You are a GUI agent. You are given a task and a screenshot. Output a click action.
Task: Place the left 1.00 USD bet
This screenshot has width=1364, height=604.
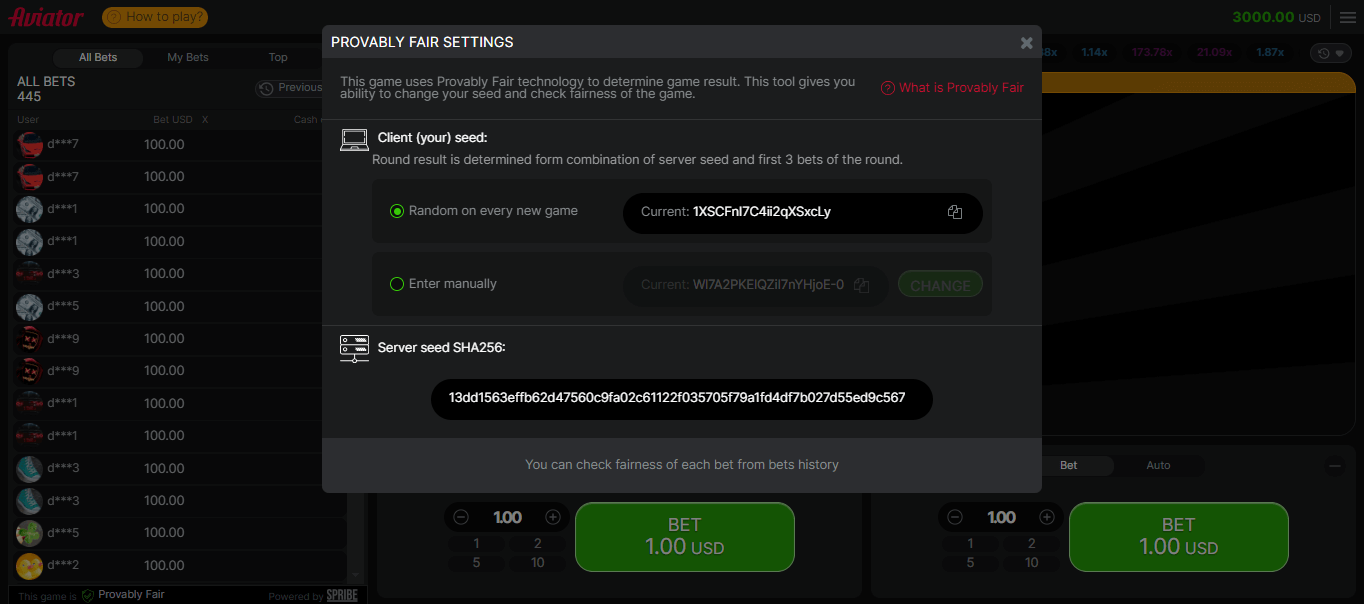click(684, 537)
